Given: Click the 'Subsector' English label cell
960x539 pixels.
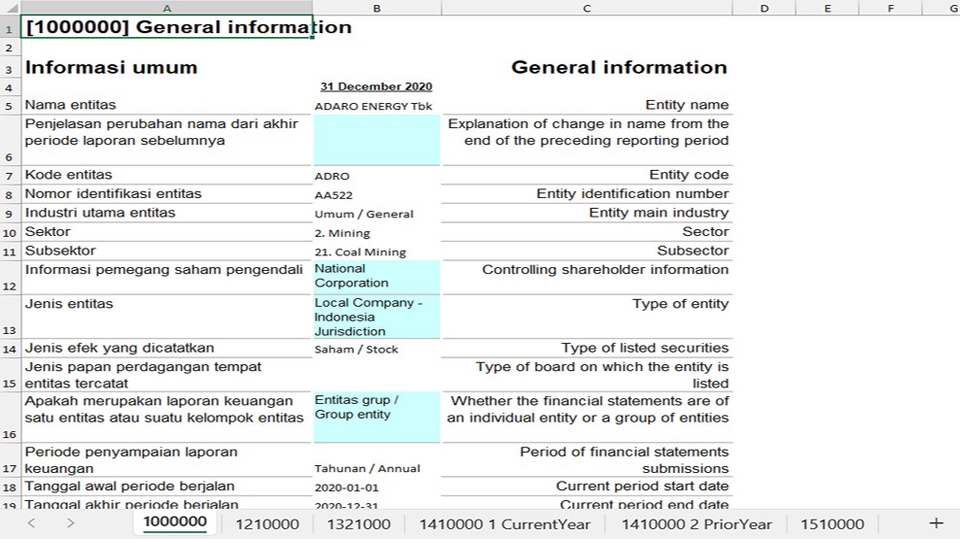Looking at the screenshot, I should (587, 251).
